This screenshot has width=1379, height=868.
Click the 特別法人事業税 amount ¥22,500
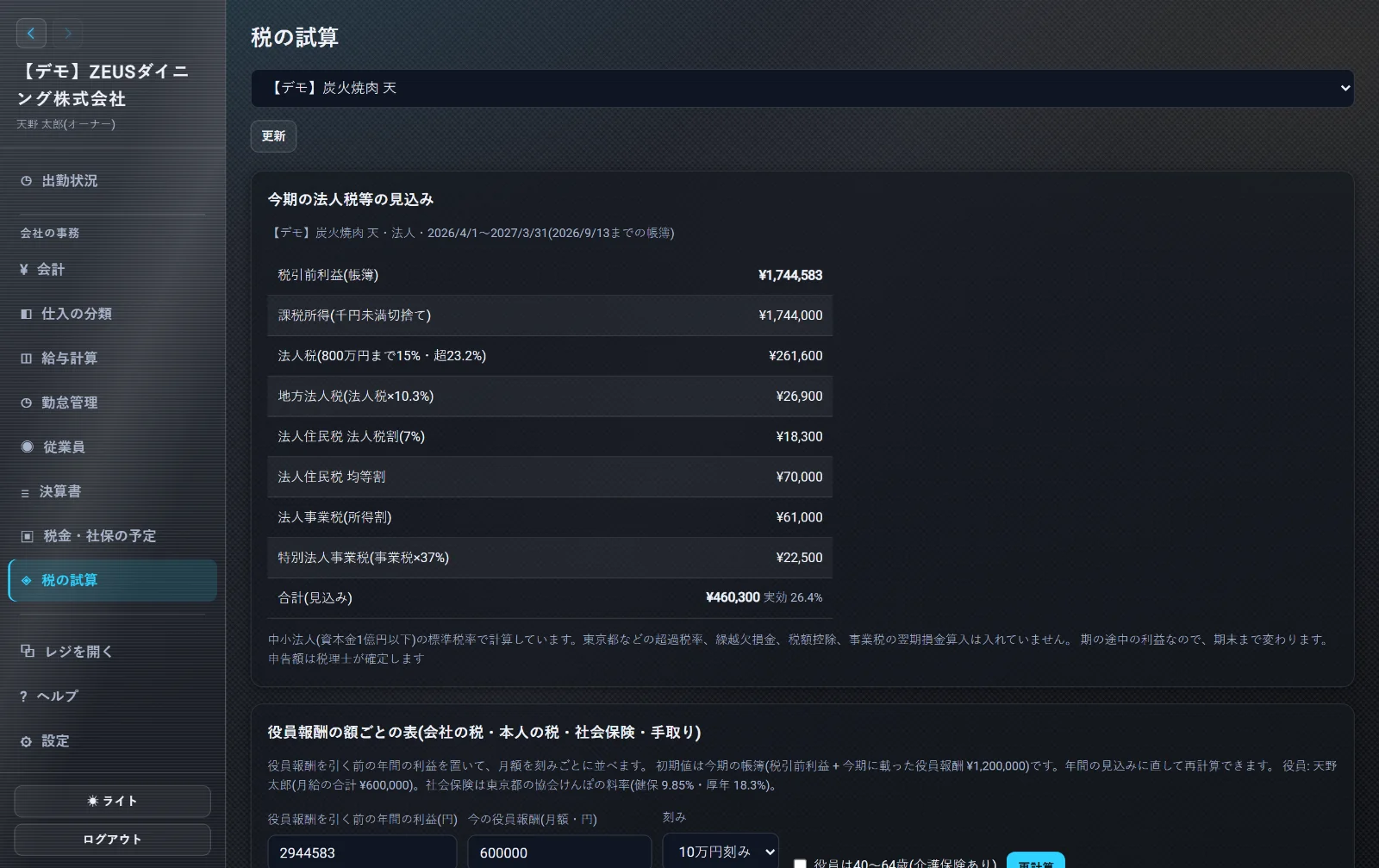click(x=799, y=558)
